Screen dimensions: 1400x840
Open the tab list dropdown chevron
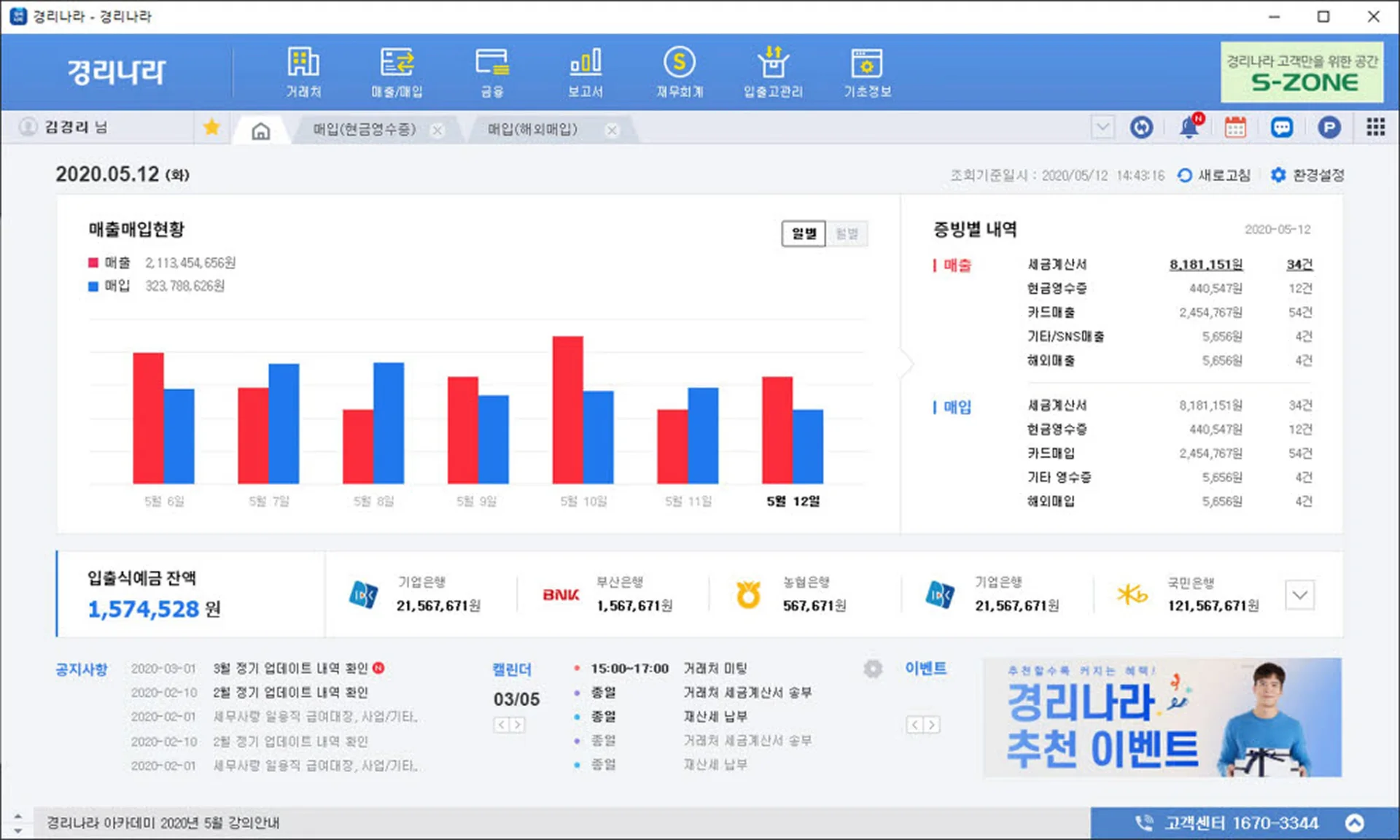(1102, 127)
